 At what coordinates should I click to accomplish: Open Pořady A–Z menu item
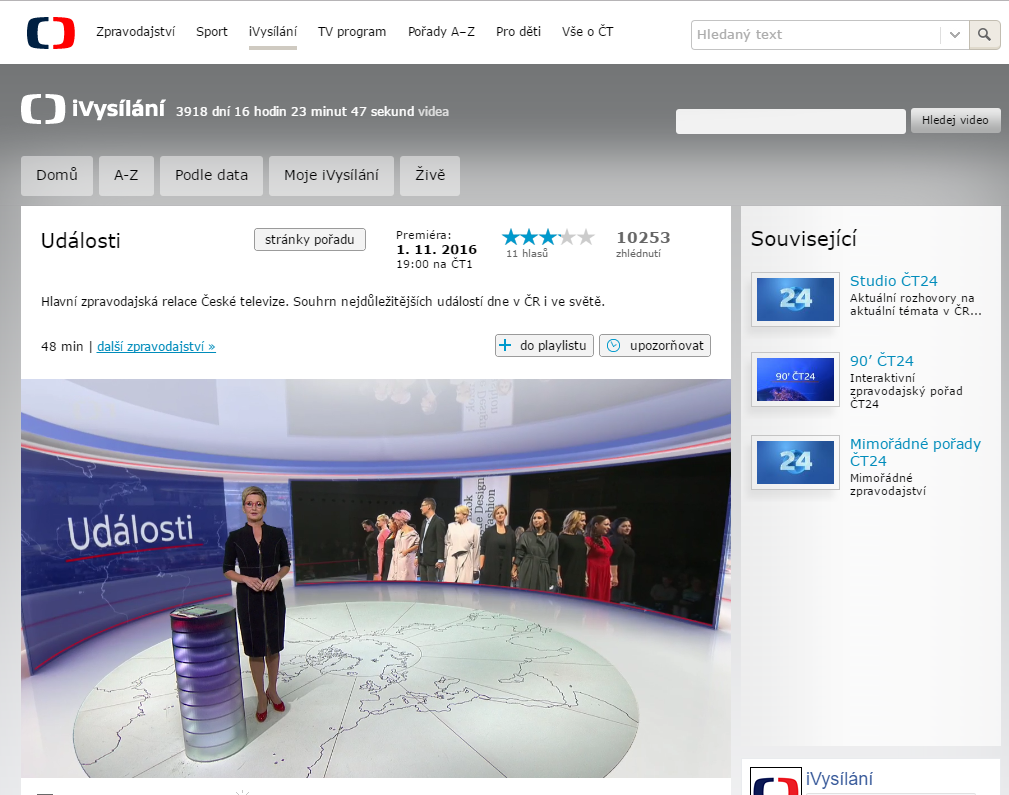(441, 32)
